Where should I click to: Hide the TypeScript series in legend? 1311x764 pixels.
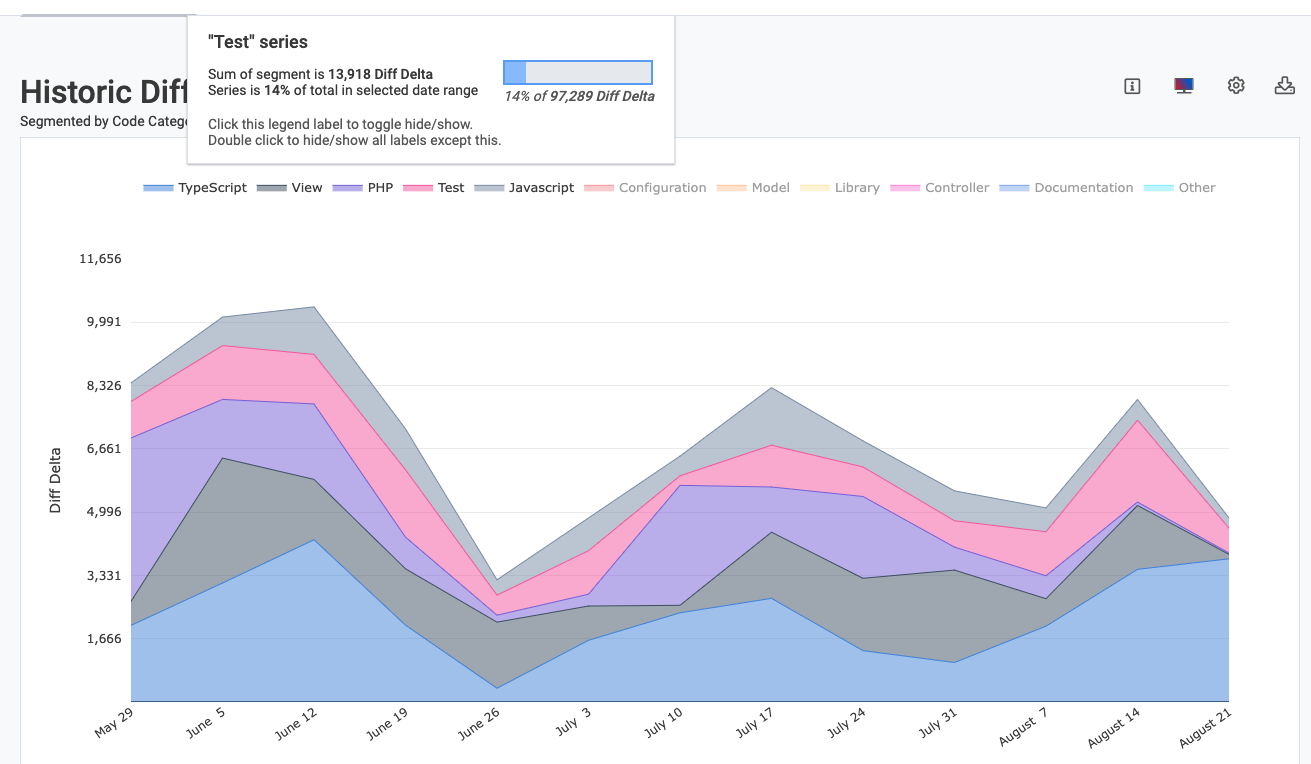pyautogui.click(x=212, y=188)
